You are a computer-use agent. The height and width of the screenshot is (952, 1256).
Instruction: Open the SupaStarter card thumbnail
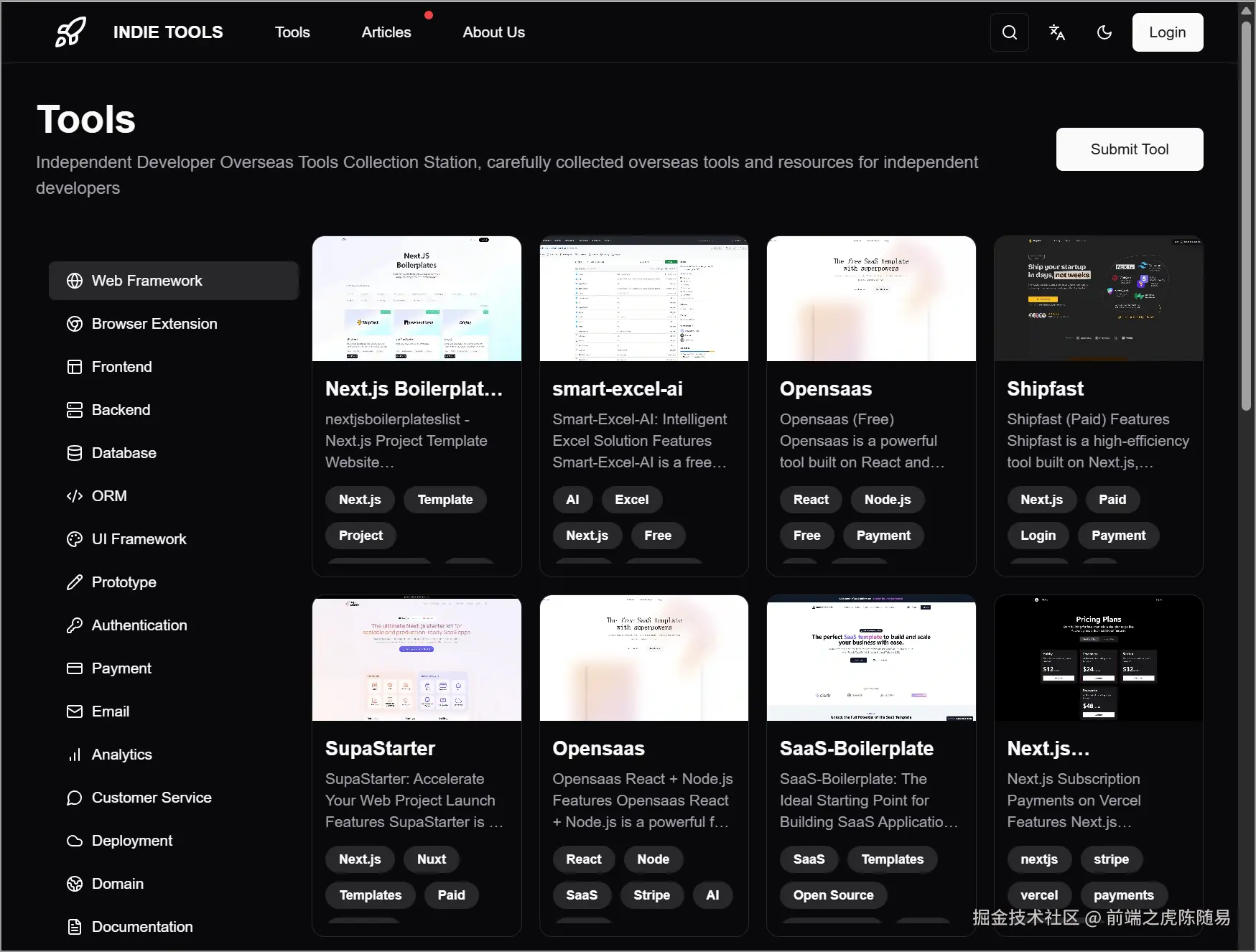pyautogui.click(x=417, y=658)
